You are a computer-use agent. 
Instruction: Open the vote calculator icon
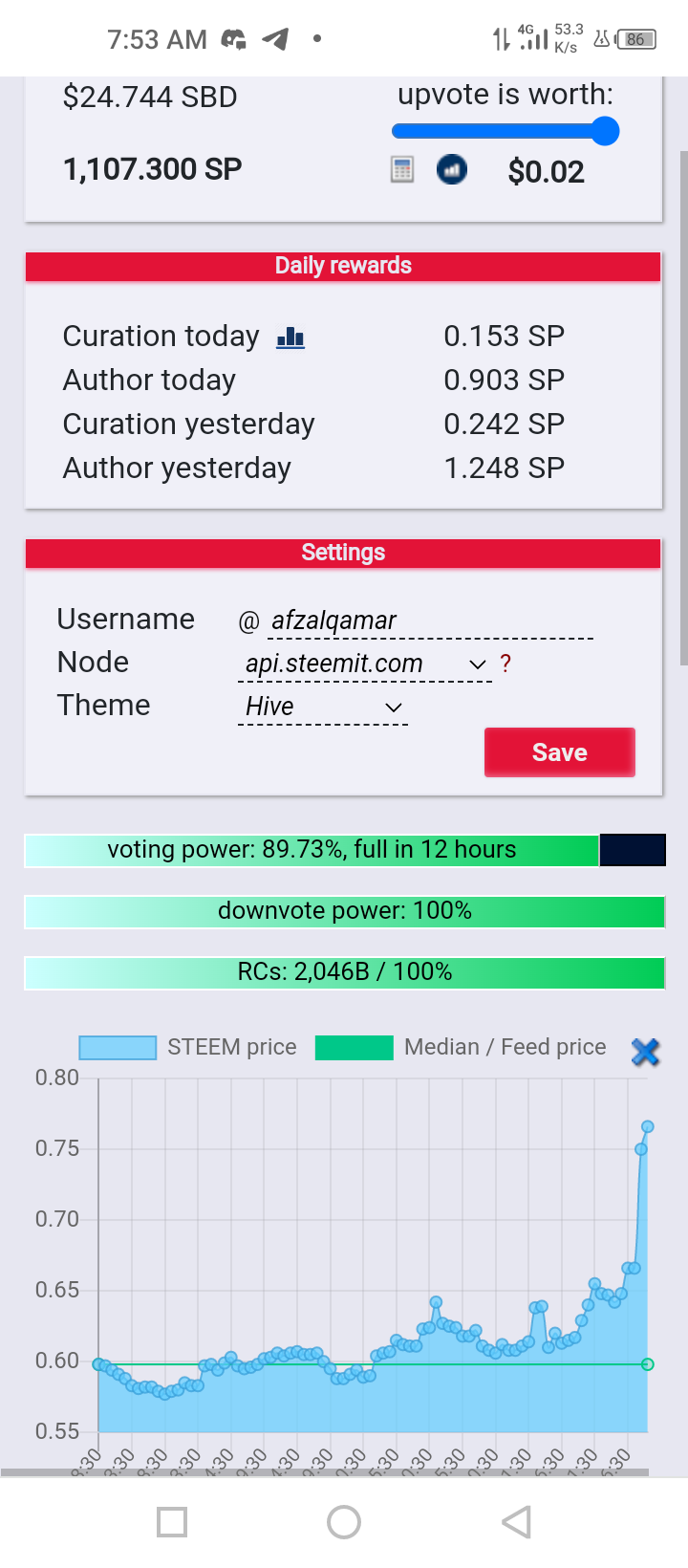click(x=402, y=170)
